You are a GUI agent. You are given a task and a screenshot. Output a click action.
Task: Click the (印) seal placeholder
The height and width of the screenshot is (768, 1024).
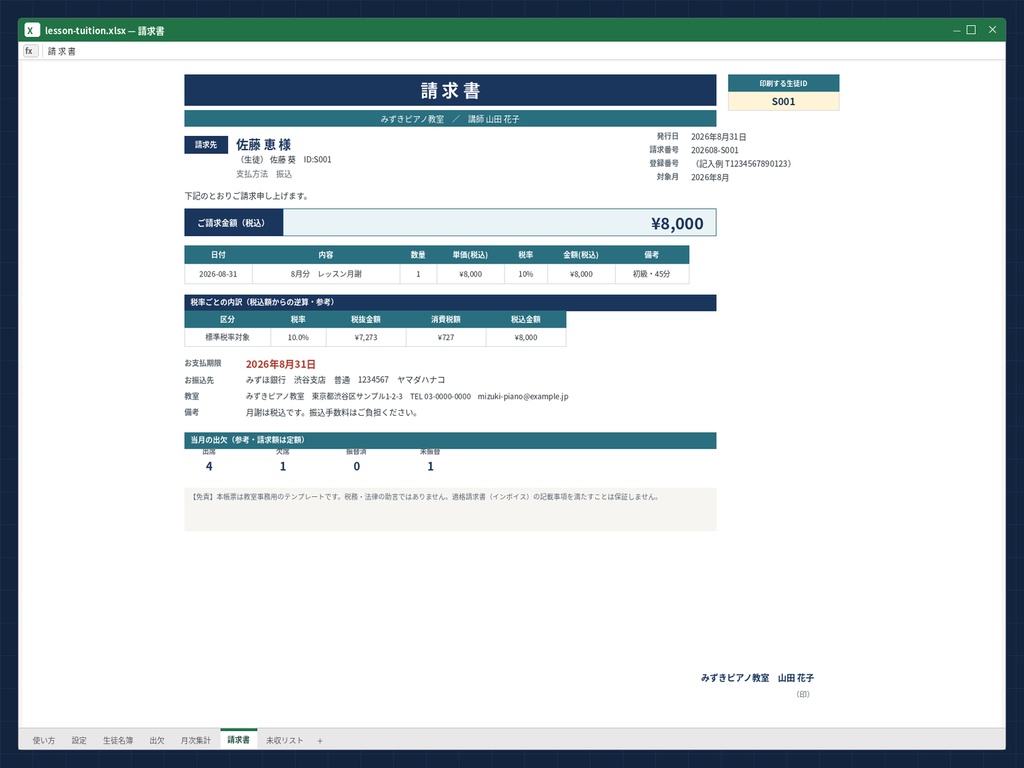coord(803,694)
